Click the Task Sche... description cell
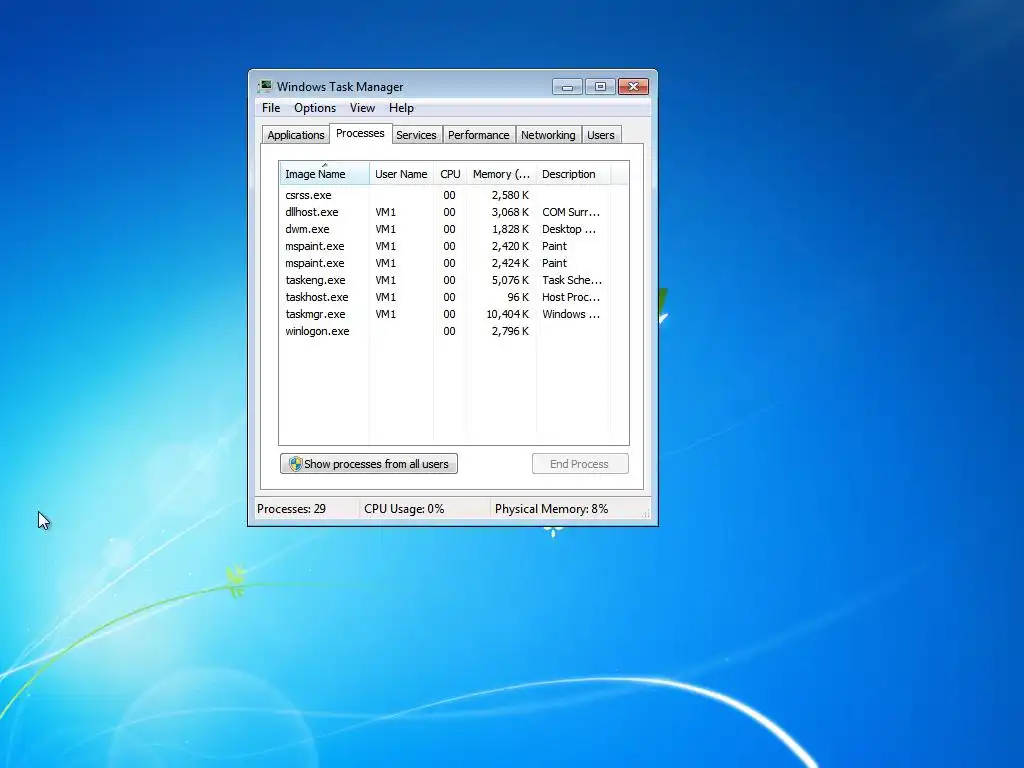Image resolution: width=1024 pixels, height=768 pixels. click(x=572, y=280)
